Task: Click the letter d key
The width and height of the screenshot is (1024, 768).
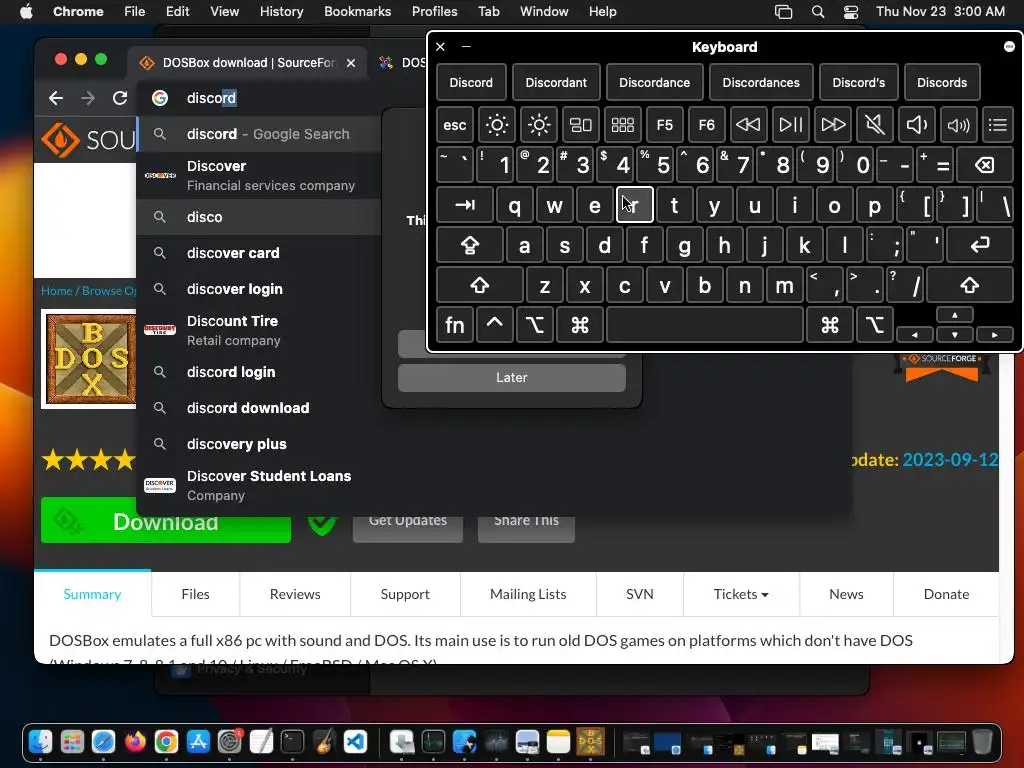Action: 604,245
